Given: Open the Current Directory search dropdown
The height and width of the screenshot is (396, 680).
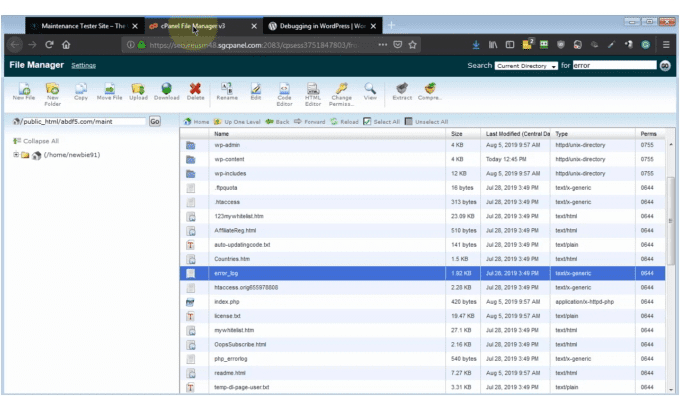Looking at the screenshot, I should point(526,65).
